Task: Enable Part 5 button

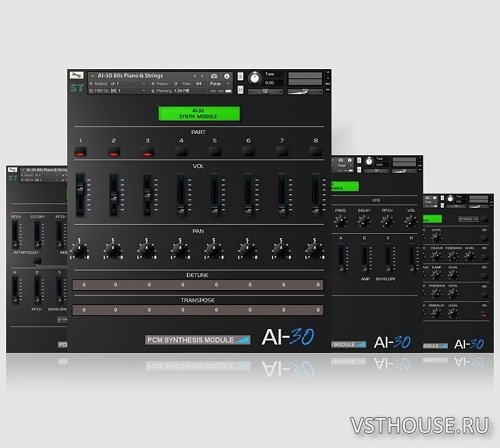Action: (x=215, y=152)
